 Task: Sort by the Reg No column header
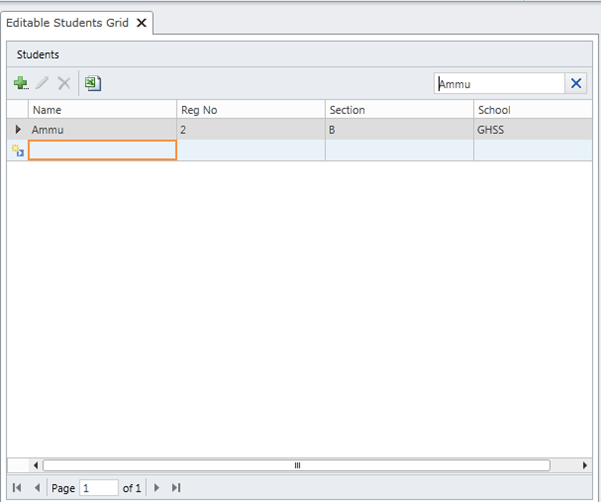[251, 110]
